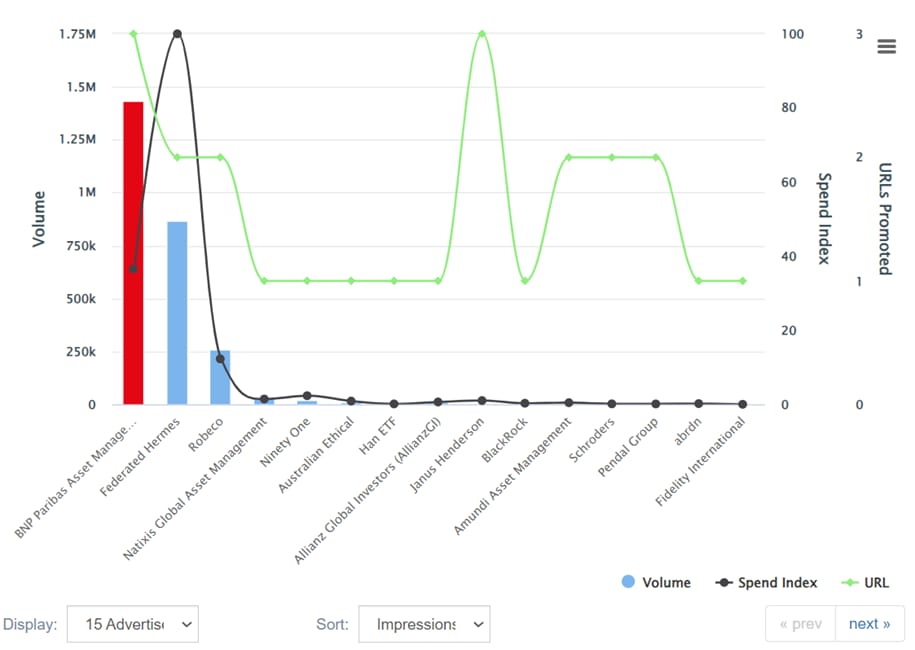This screenshot has width=915, height=650.
Task: Click the Robeco volume bar
Action: tap(221, 378)
